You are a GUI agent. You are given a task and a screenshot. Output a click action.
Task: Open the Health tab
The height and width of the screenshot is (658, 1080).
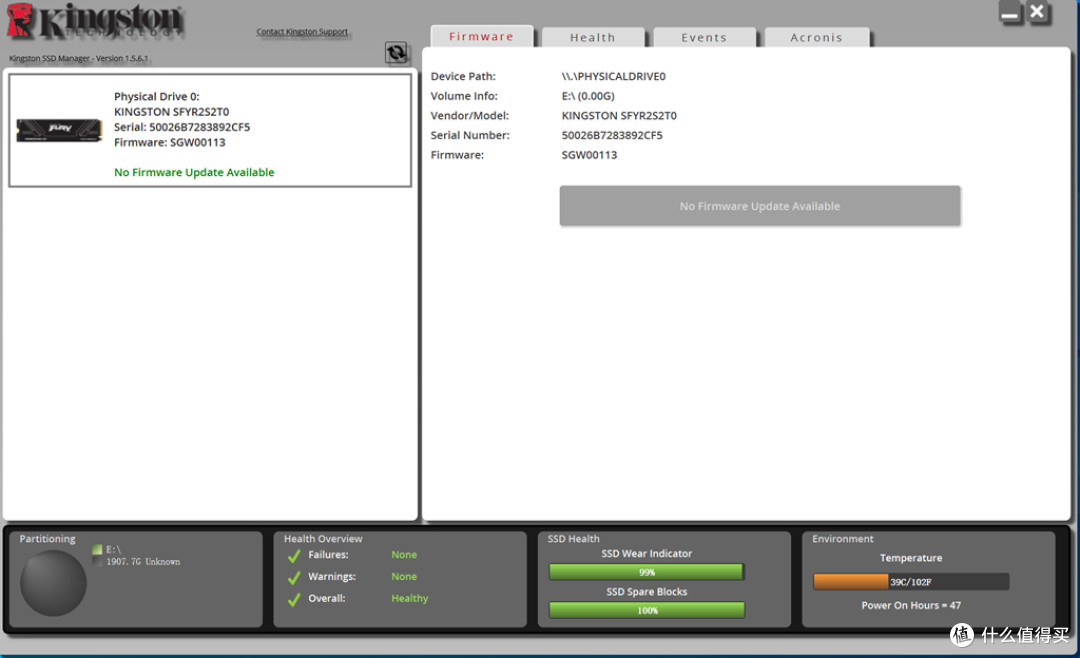click(x=593, y=37)
